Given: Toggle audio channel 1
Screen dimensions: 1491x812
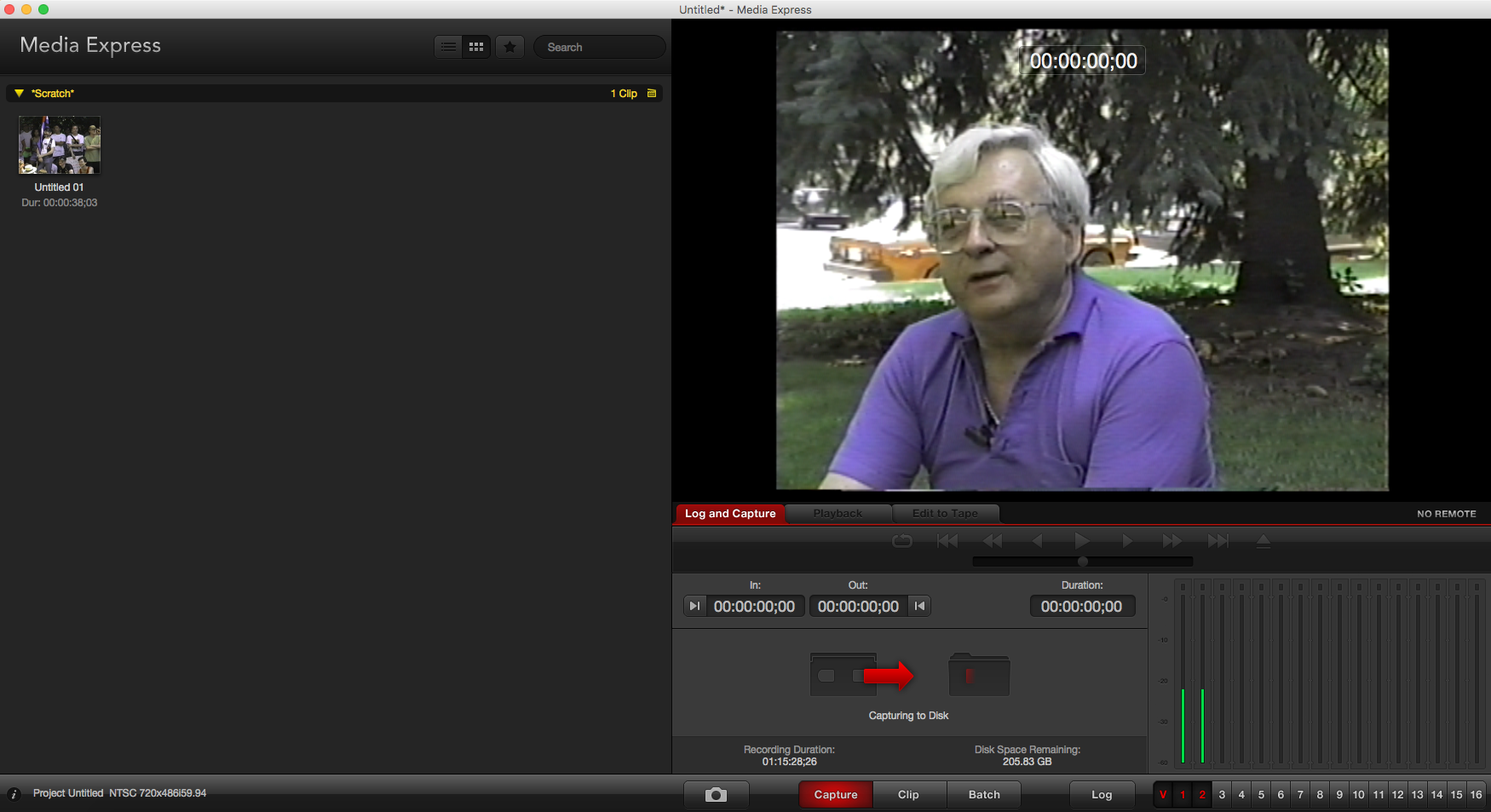Looking at the screenshot, I should (x=1183, y=794).
